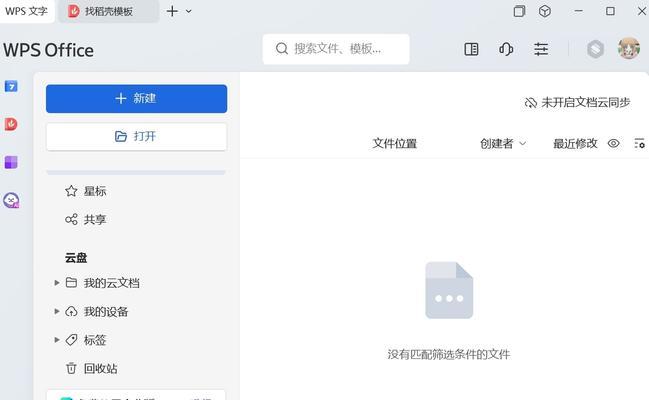Open the headset customer service icon
Screen dimensions: 649x400
(x=506, y=49)
